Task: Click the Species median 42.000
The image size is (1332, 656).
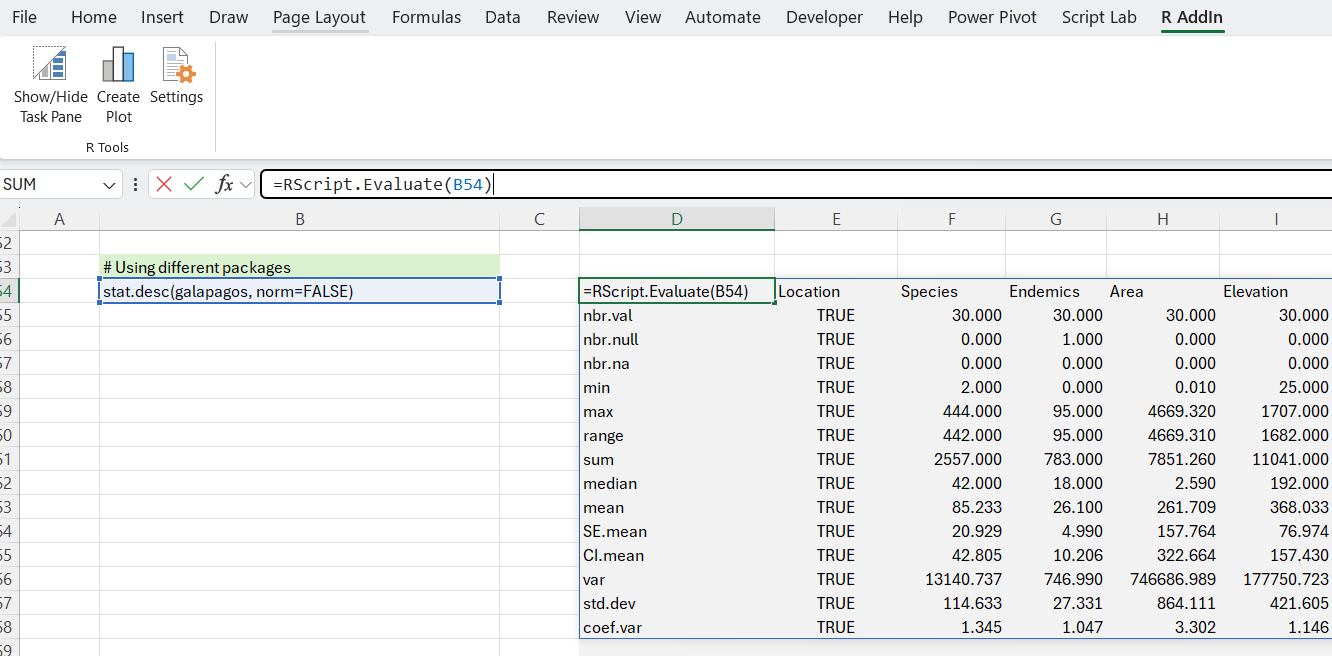Action: click(x=952, y=483)
